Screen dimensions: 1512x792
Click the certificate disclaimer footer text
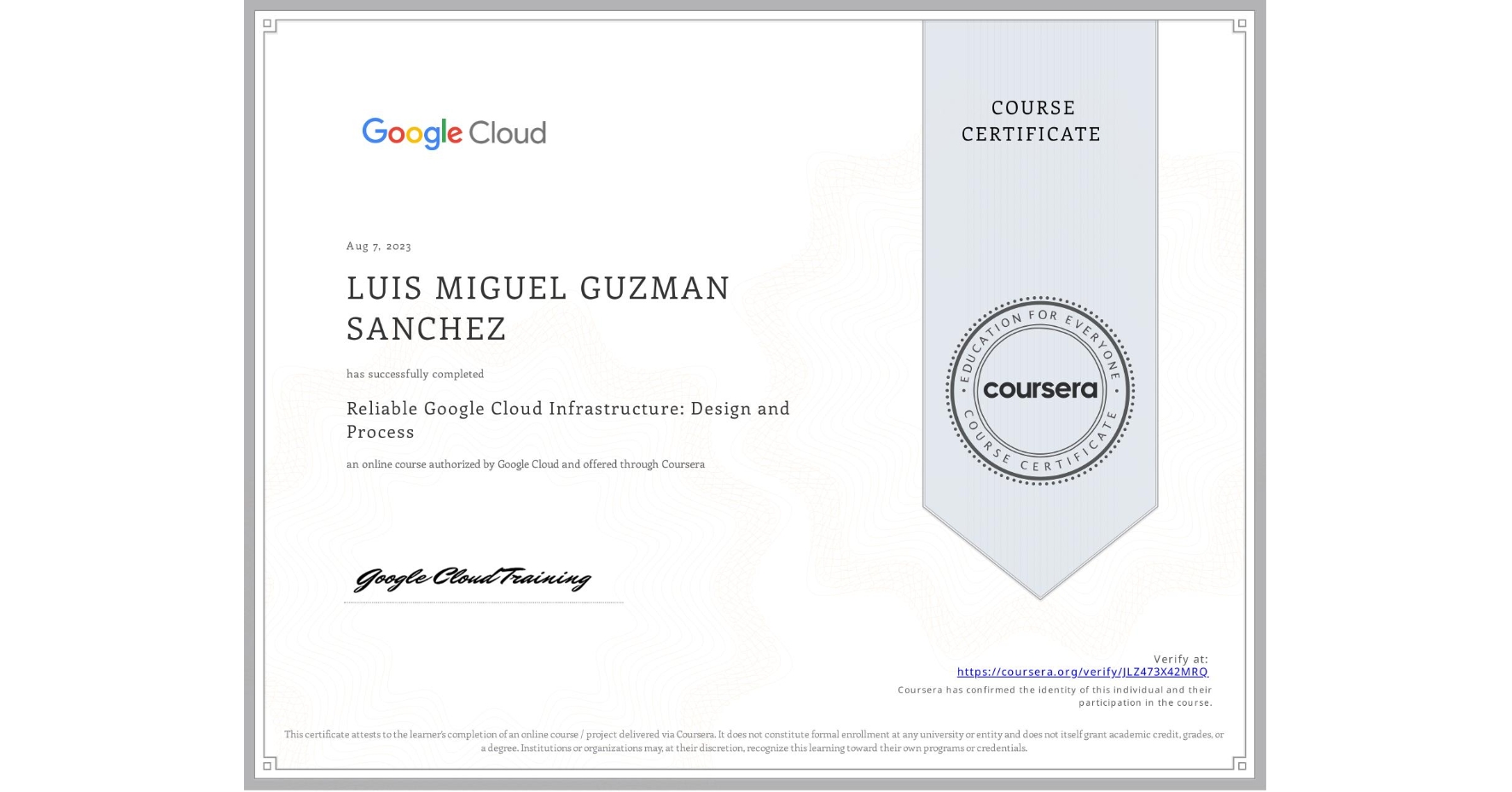click(753, 741)
